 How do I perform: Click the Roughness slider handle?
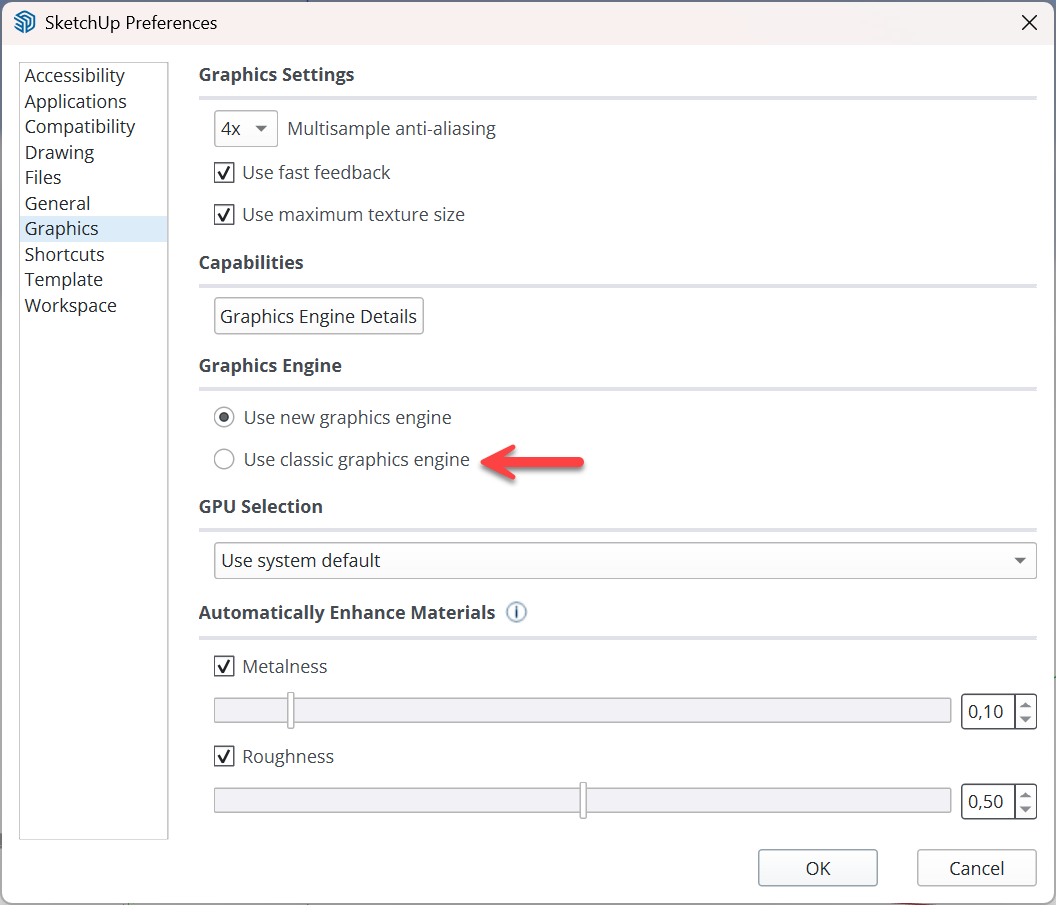pos(583,801)
